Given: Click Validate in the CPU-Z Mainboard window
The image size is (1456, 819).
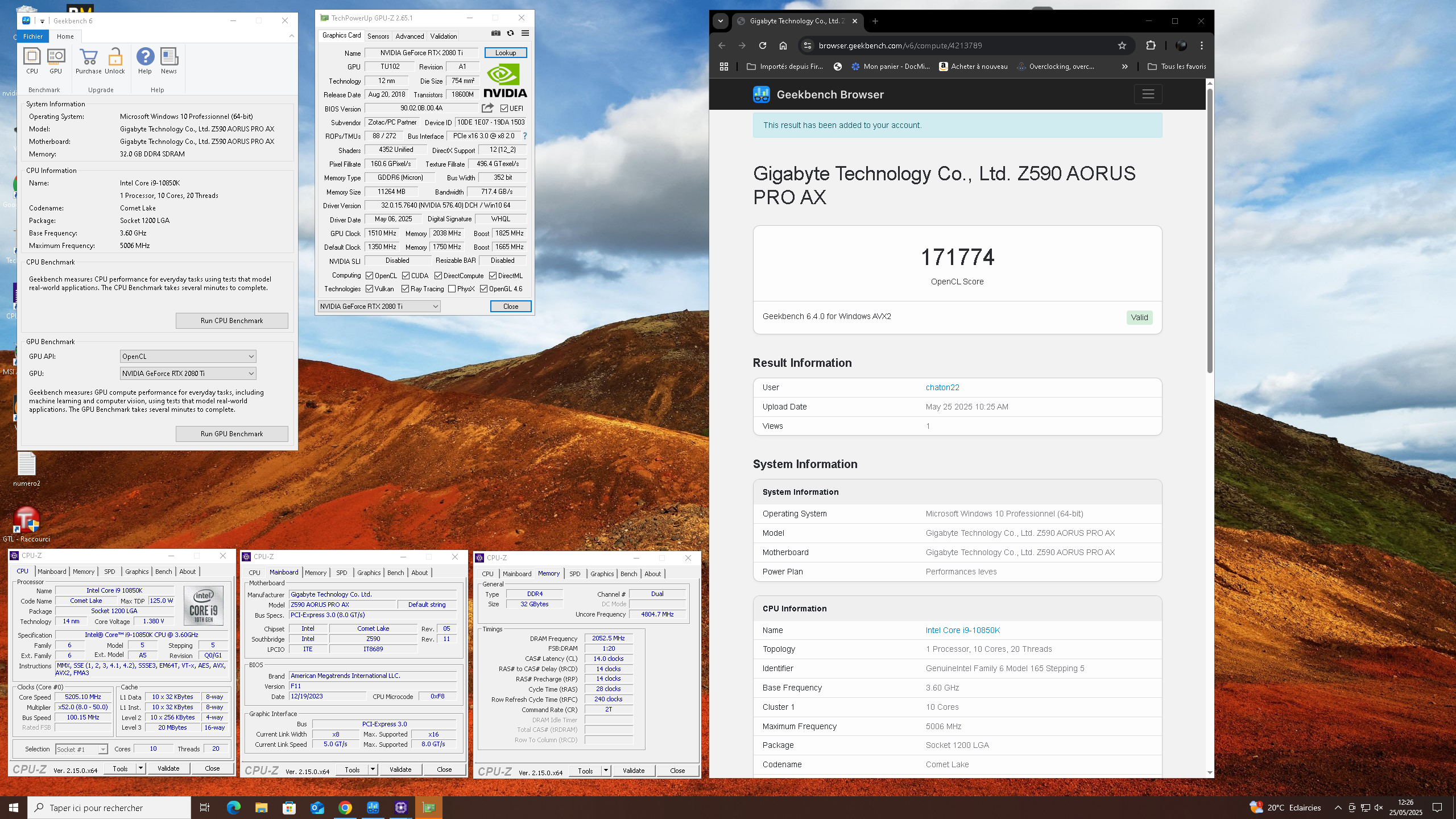Looking at the screenshot, I should point(400,770).
